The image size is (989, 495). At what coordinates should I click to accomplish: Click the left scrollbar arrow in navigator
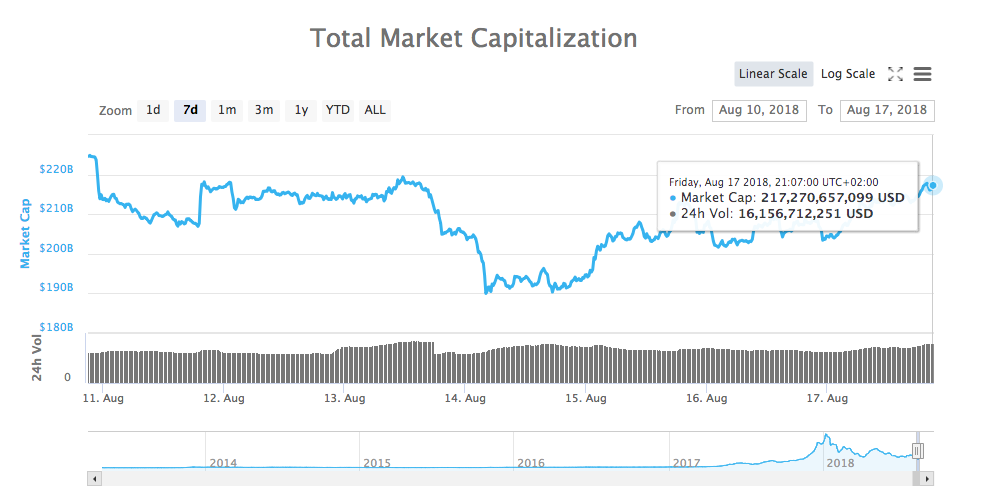click(x=95, y=479)
